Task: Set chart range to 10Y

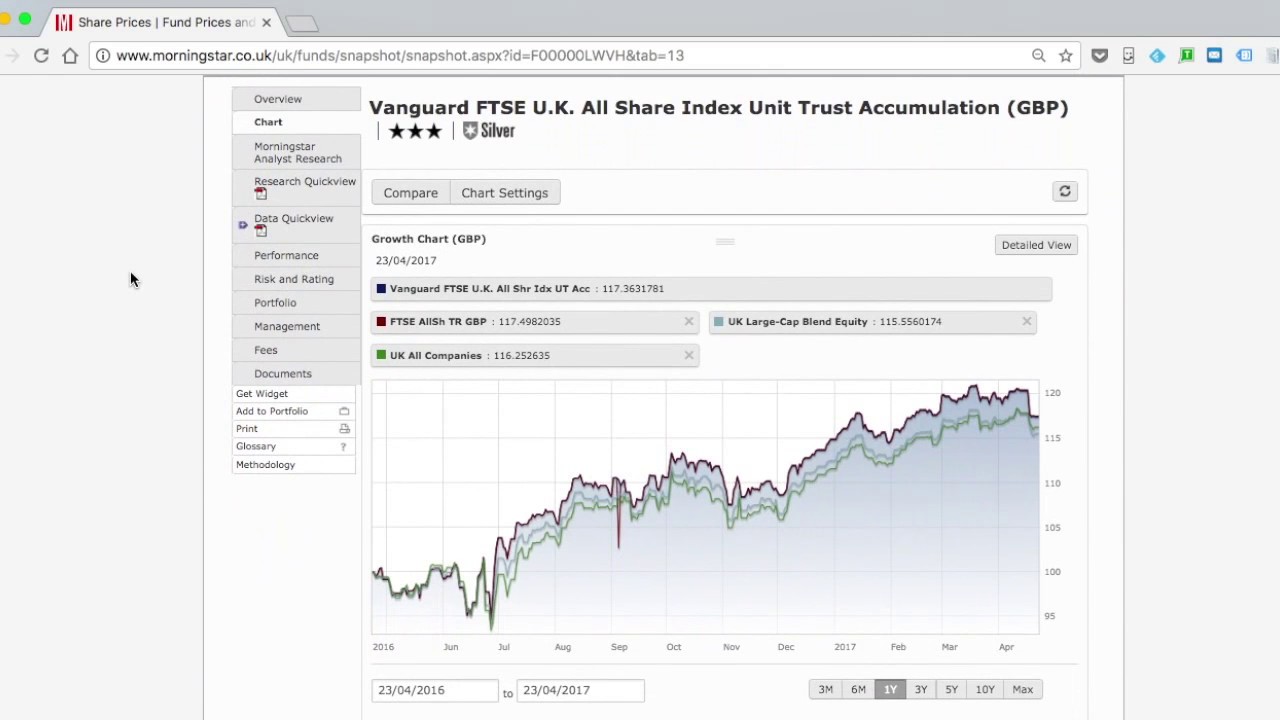Action: [985, 690]
